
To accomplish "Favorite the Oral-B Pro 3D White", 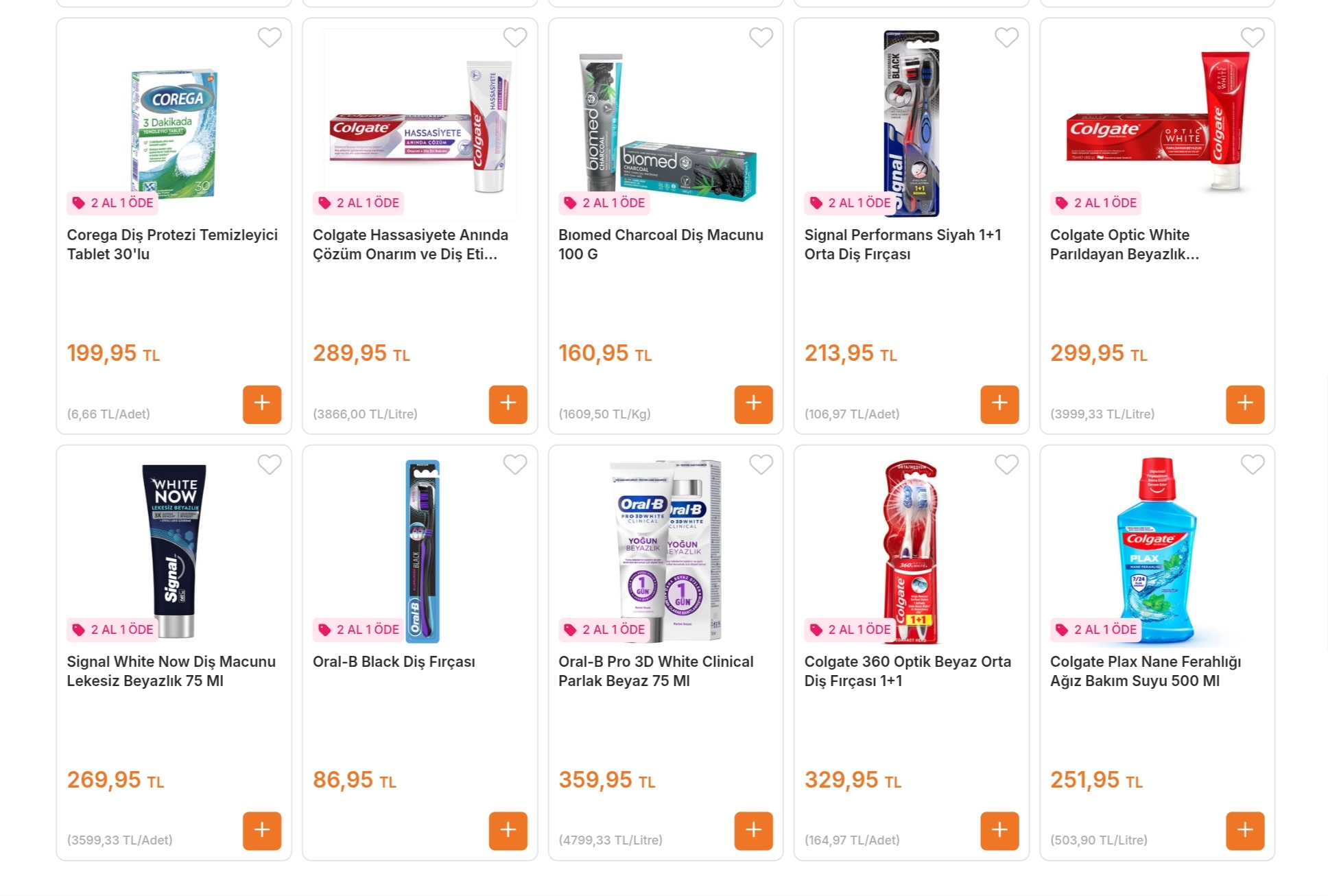I will pyautogui.click(x=761, y=464).
